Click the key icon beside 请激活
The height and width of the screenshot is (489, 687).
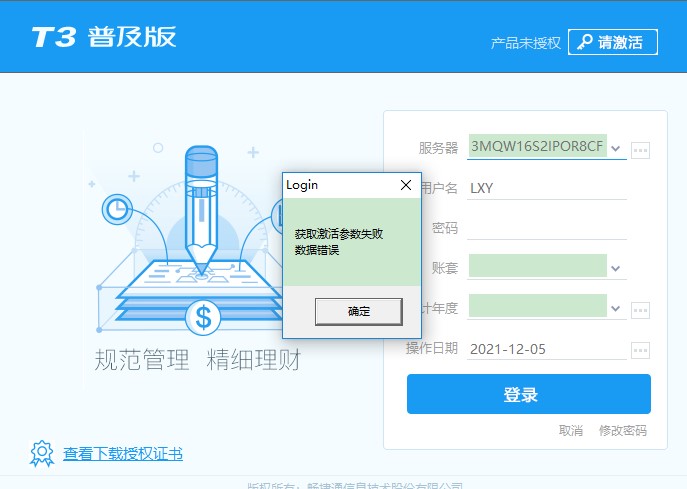[x=584, y=42]
